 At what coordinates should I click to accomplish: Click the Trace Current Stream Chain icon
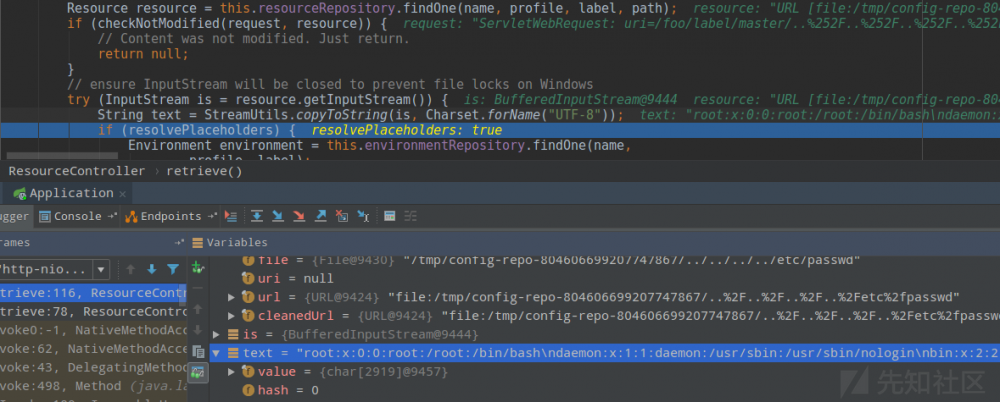pos(410,216)
